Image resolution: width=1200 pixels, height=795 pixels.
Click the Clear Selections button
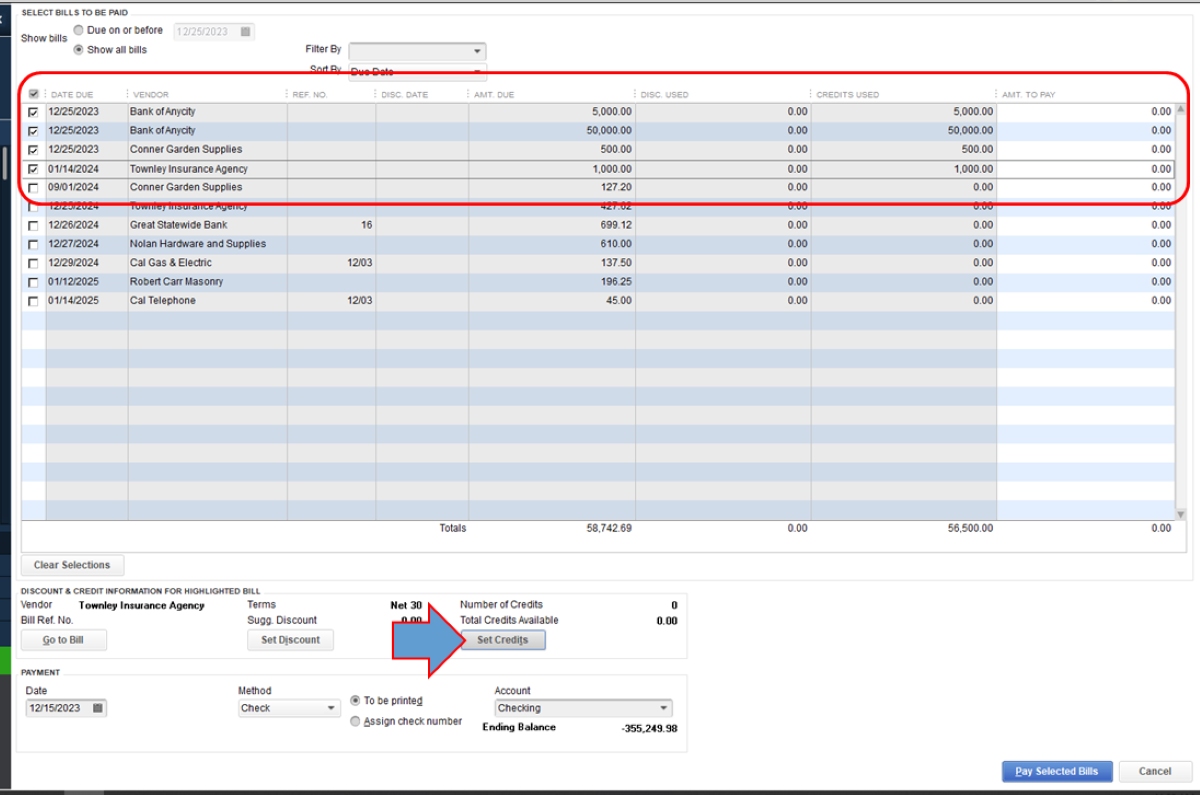[x=72, y=565]
